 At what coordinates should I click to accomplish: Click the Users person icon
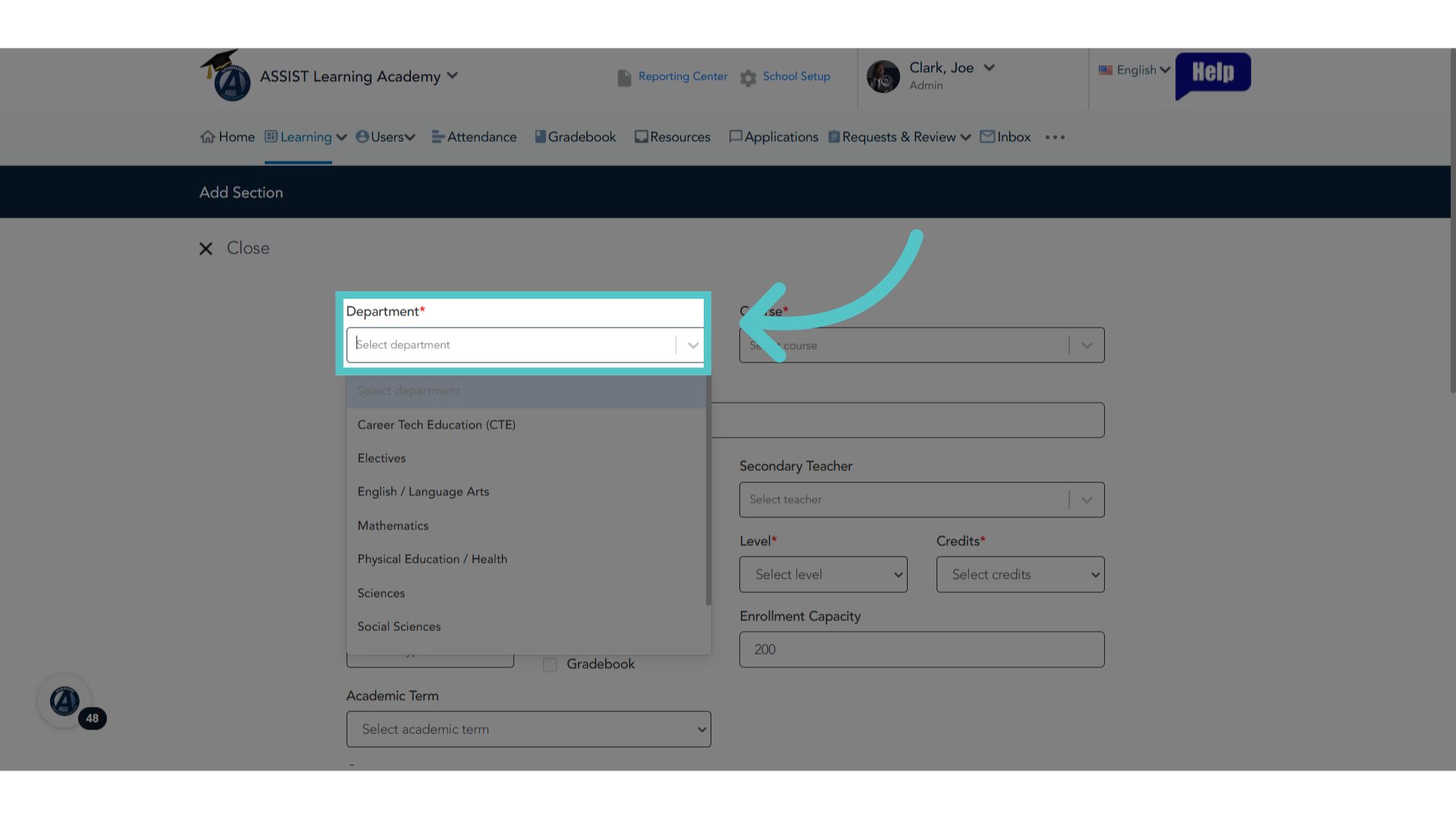[x=362, y=136]
